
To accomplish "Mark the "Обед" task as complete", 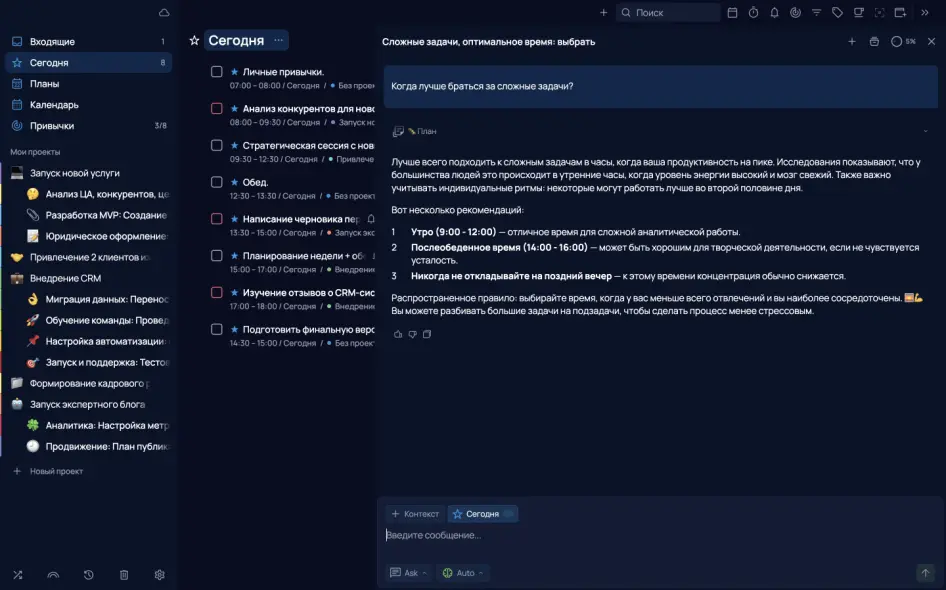I will [216, 182].
